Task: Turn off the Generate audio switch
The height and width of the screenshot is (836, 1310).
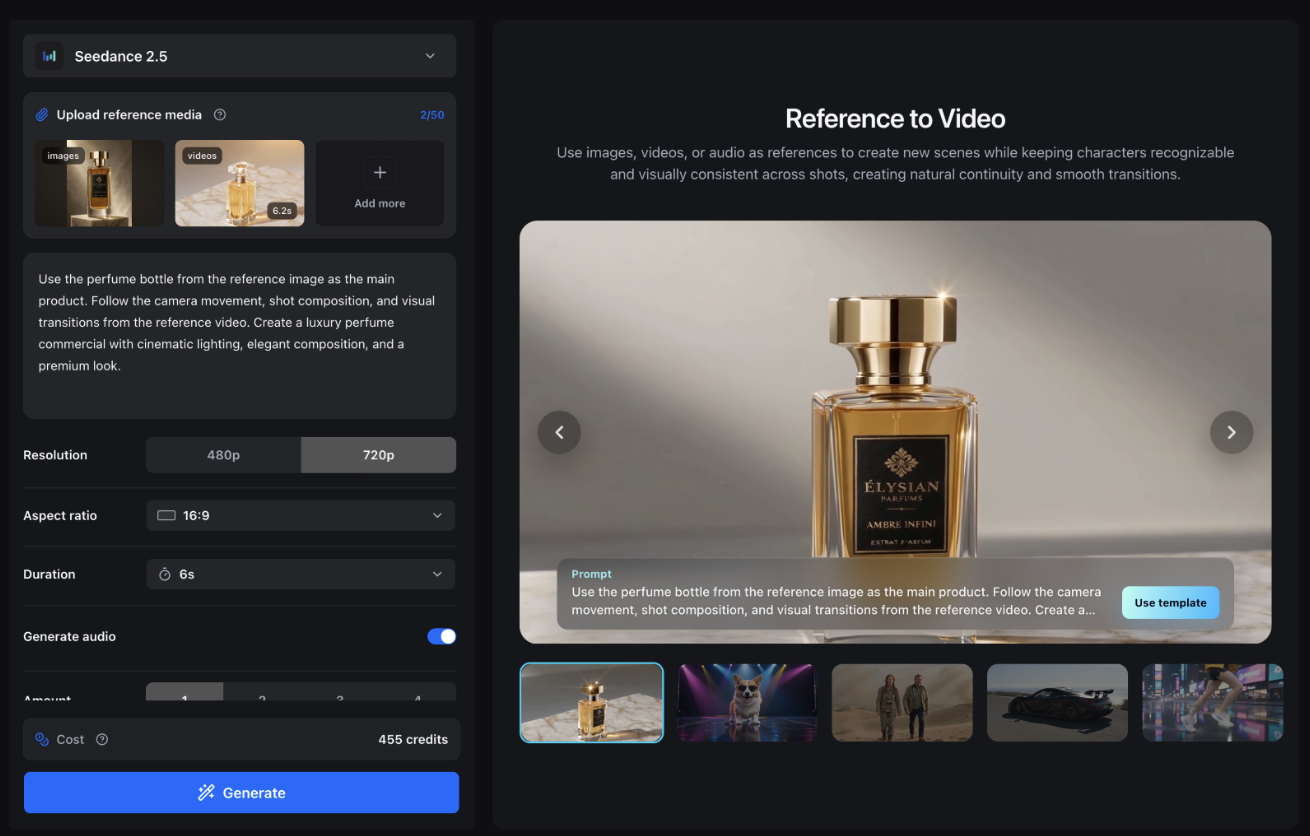Action: click(442, 637)
